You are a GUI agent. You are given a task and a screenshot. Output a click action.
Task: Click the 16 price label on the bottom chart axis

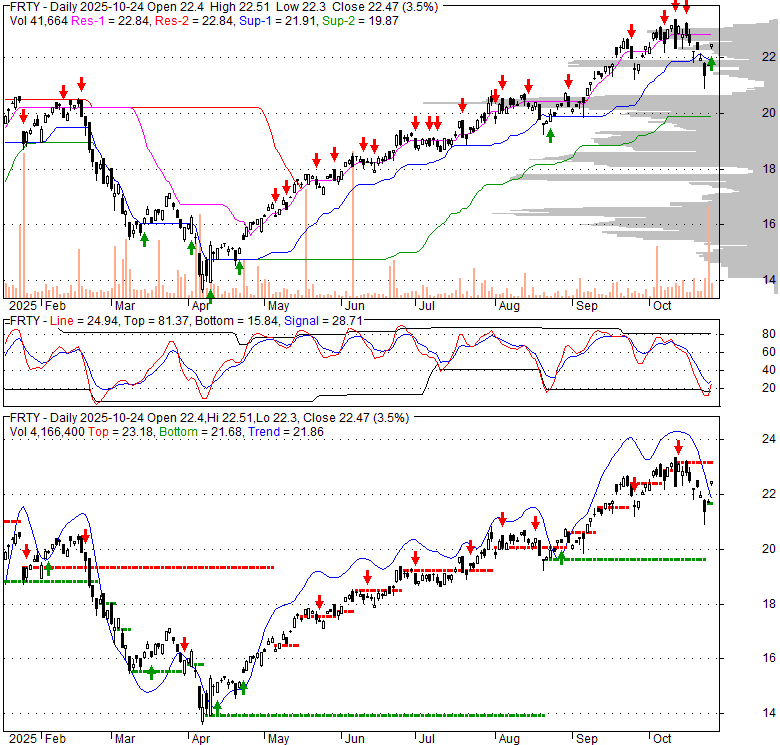(769, 658)
